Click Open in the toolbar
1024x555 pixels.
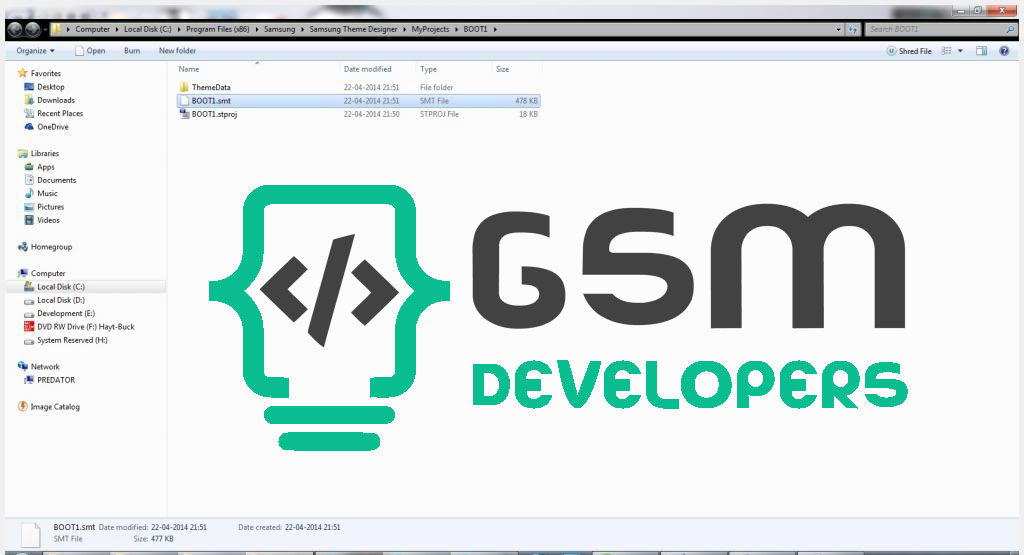pos(90,51)
